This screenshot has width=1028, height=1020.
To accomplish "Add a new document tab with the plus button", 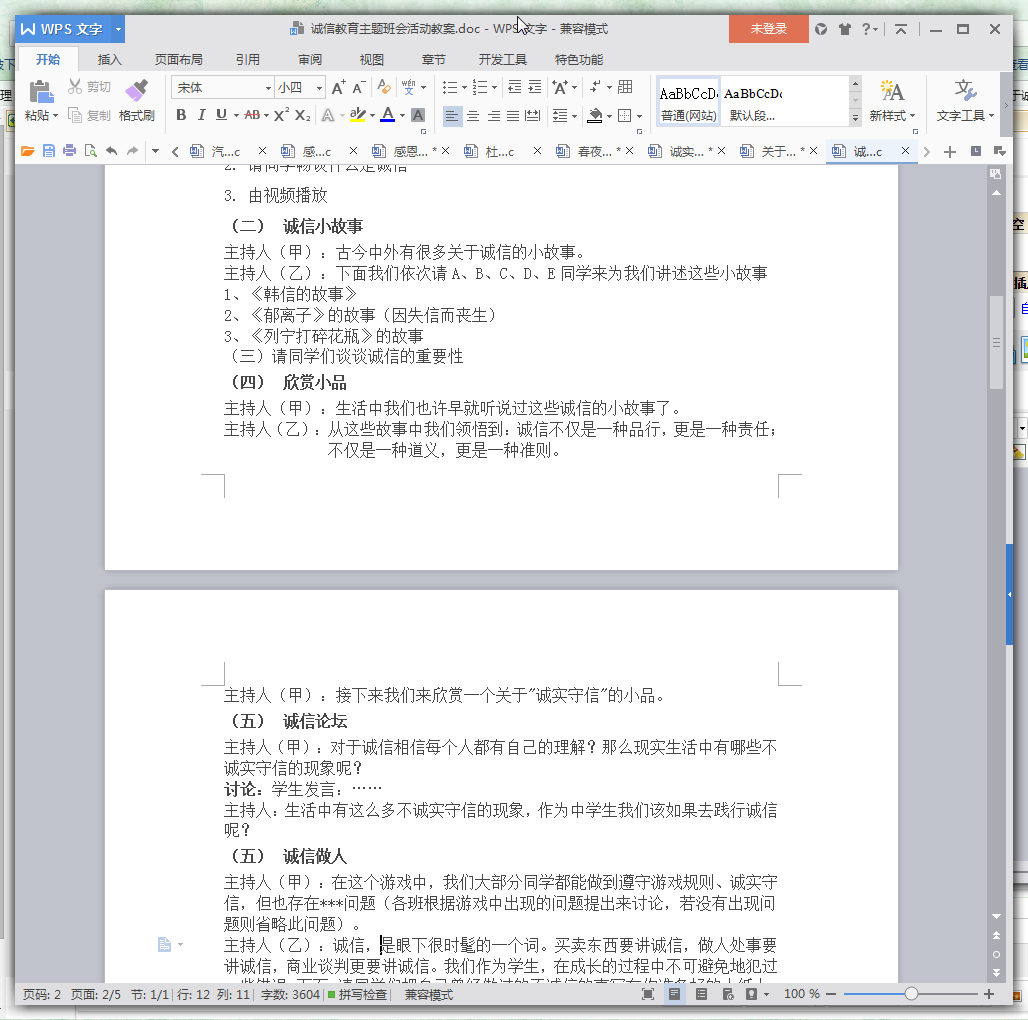I will click(x=949, y=152).
